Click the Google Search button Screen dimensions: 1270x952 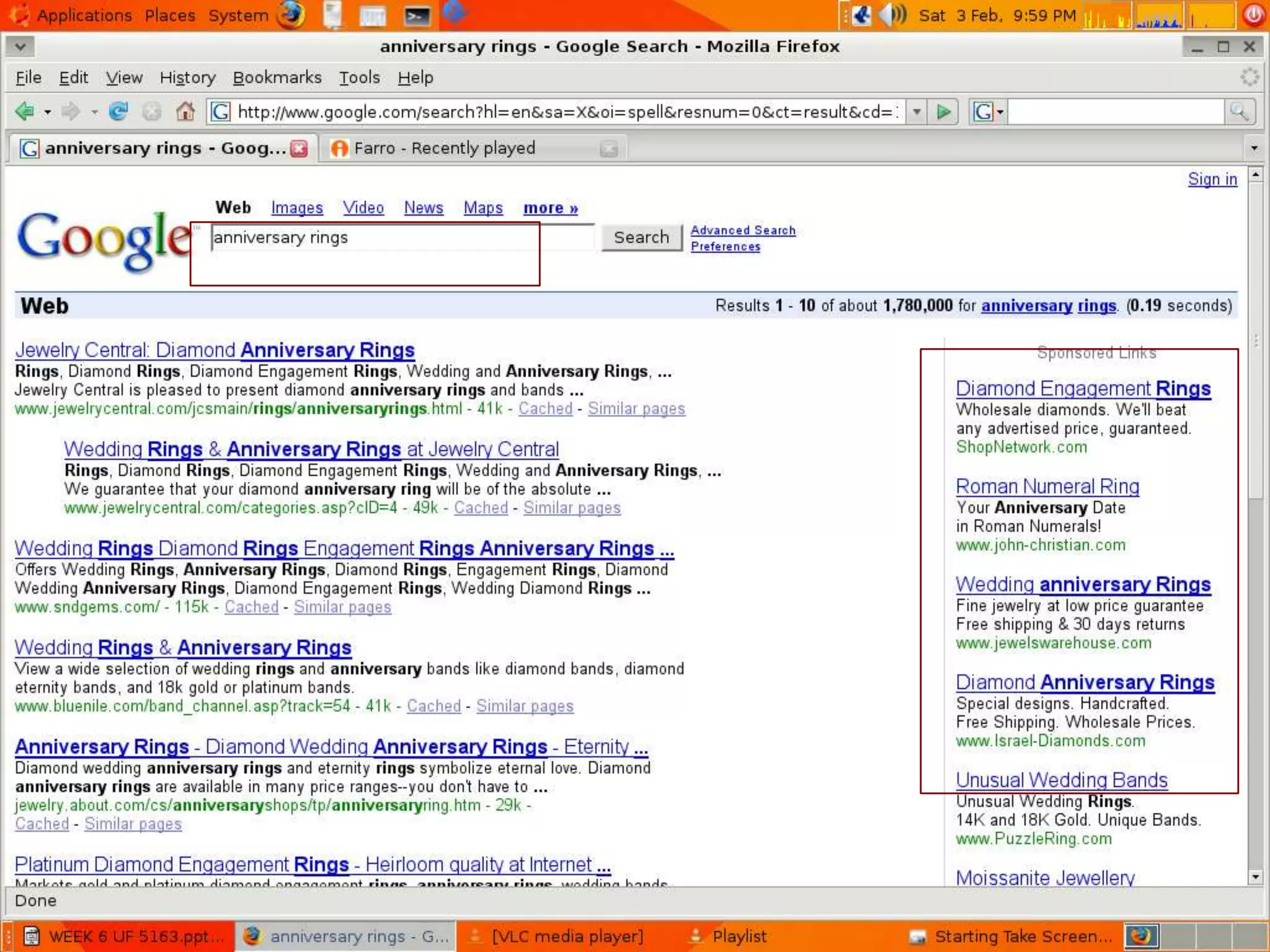pos(641,237)
